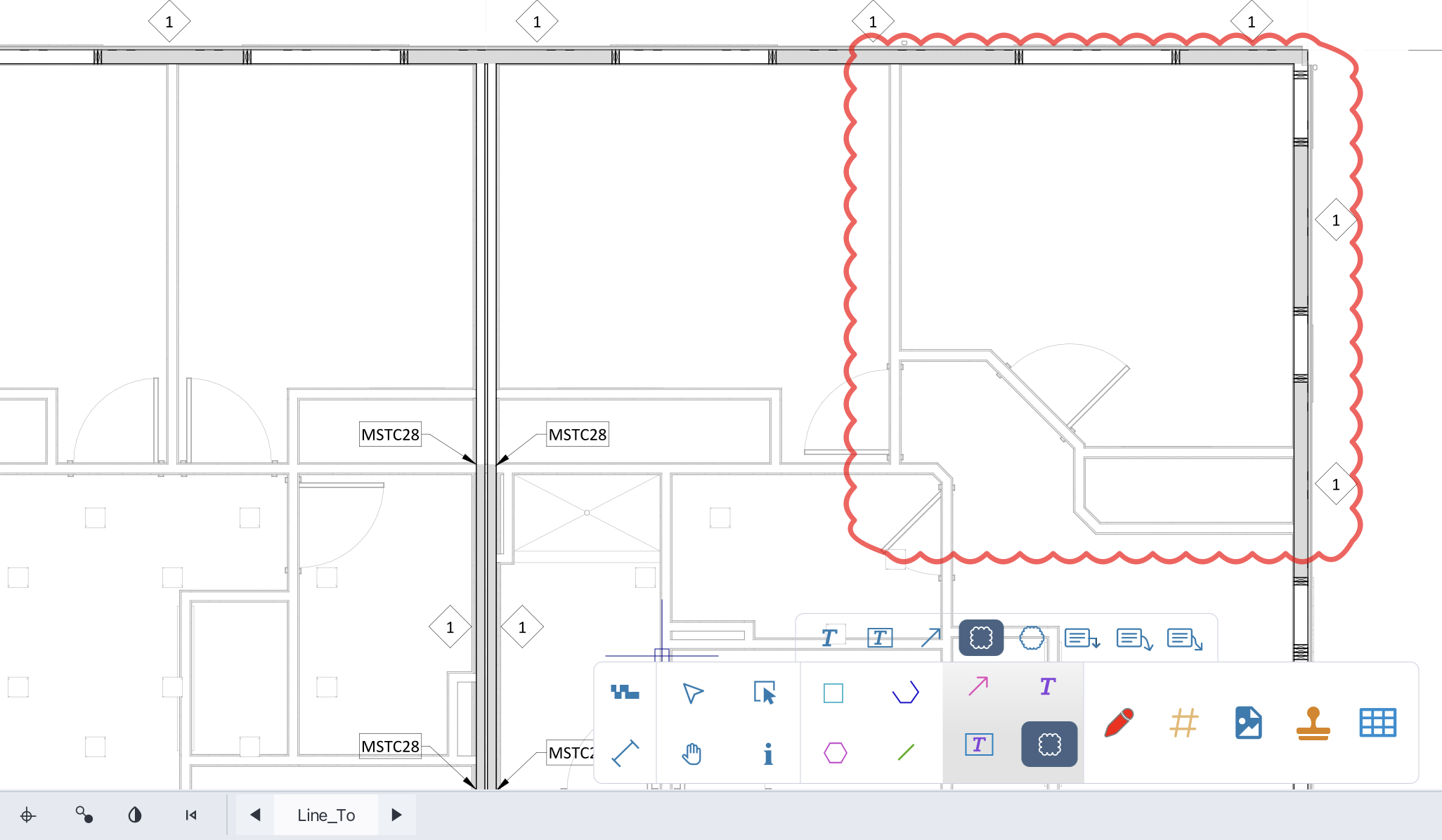Select the pointer selection tool
Image resolution: width=1442 pixels, height=840 pixels.
(692, 693)
